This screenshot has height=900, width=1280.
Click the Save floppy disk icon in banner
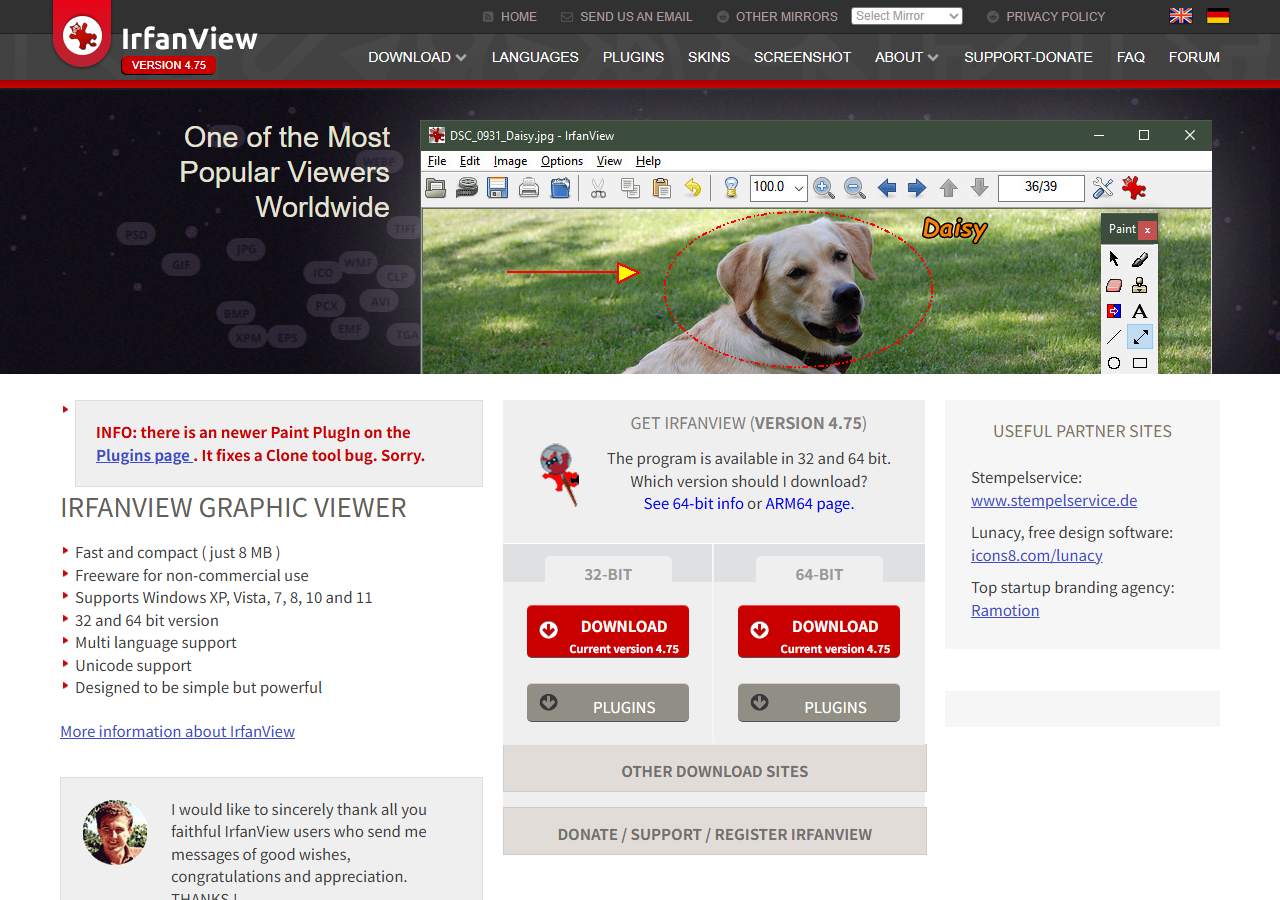(x=498, y=187)
